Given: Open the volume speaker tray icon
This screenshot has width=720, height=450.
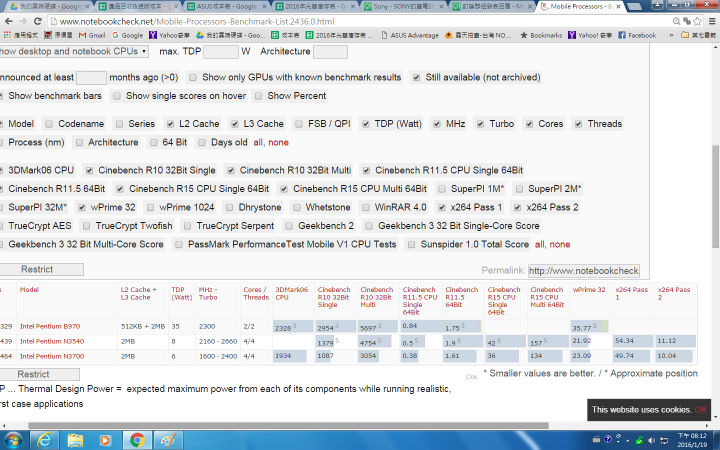Looking at the screenshot, I should point(652,440).
